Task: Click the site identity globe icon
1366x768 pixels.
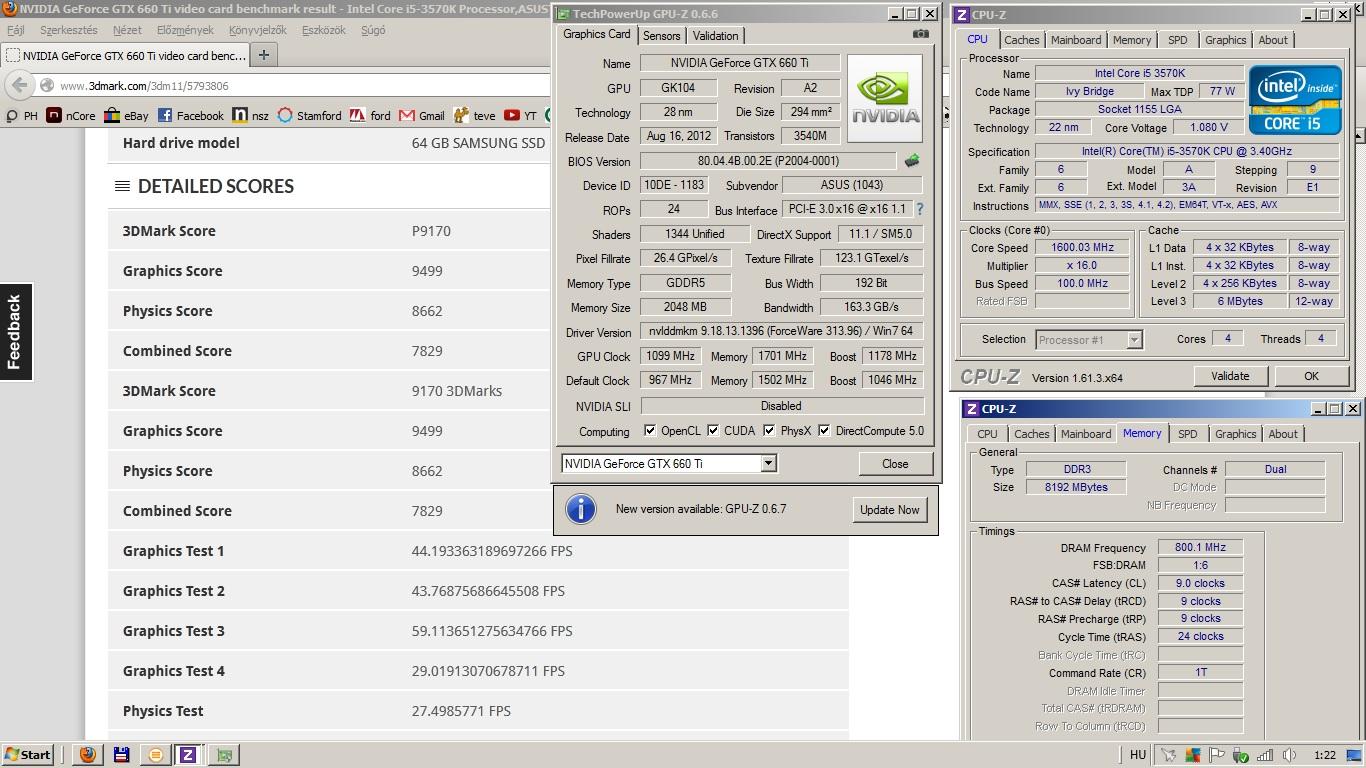Action: click(46, 86)
